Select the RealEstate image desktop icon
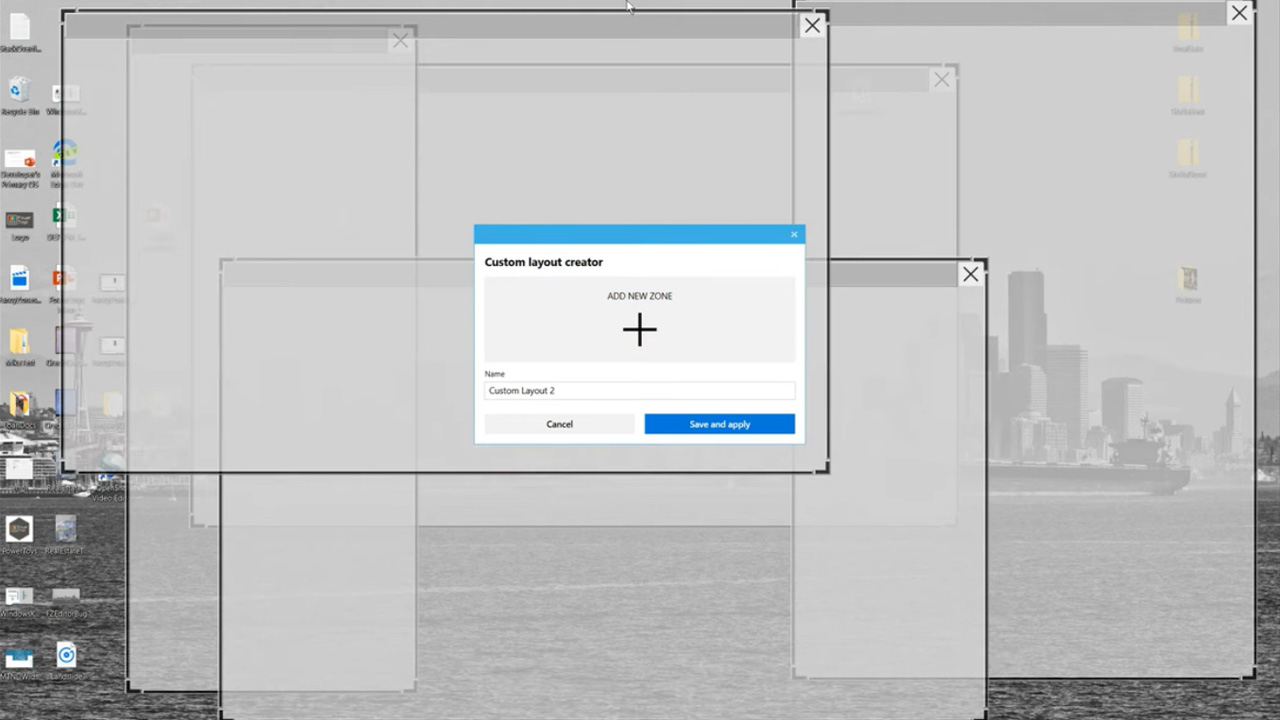Image resolution: width=1280 pixels, height=720 pixels. point(66,529)
